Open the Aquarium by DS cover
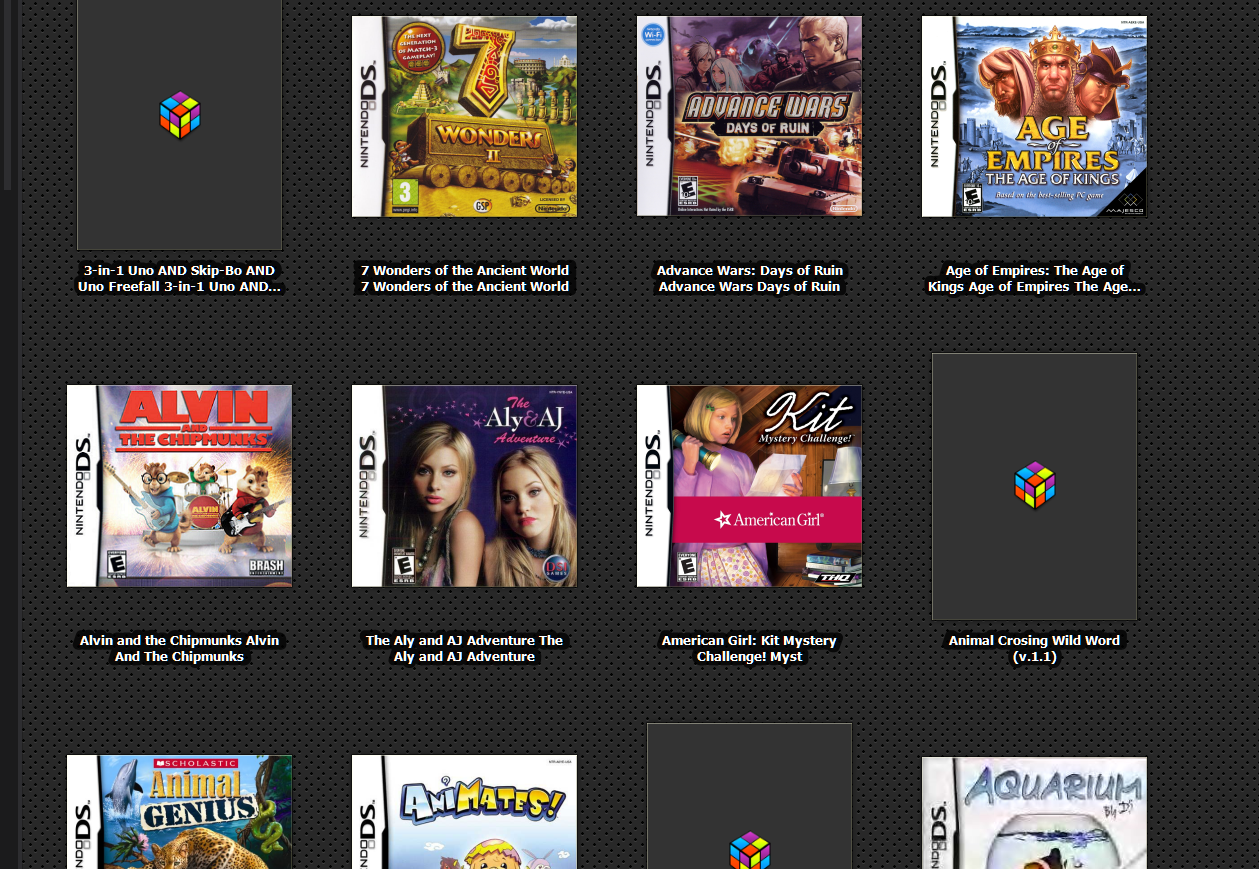 (1034, 812)
